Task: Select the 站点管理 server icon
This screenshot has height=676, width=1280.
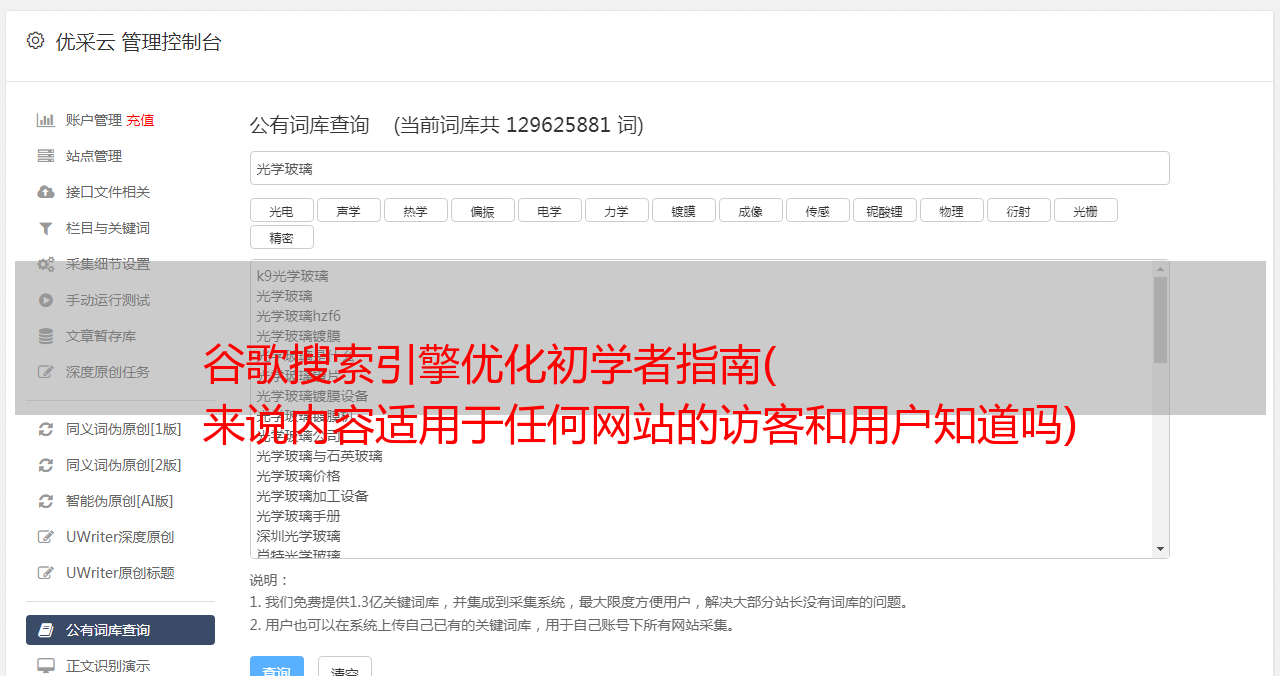Action: click(x=46, y=156)
